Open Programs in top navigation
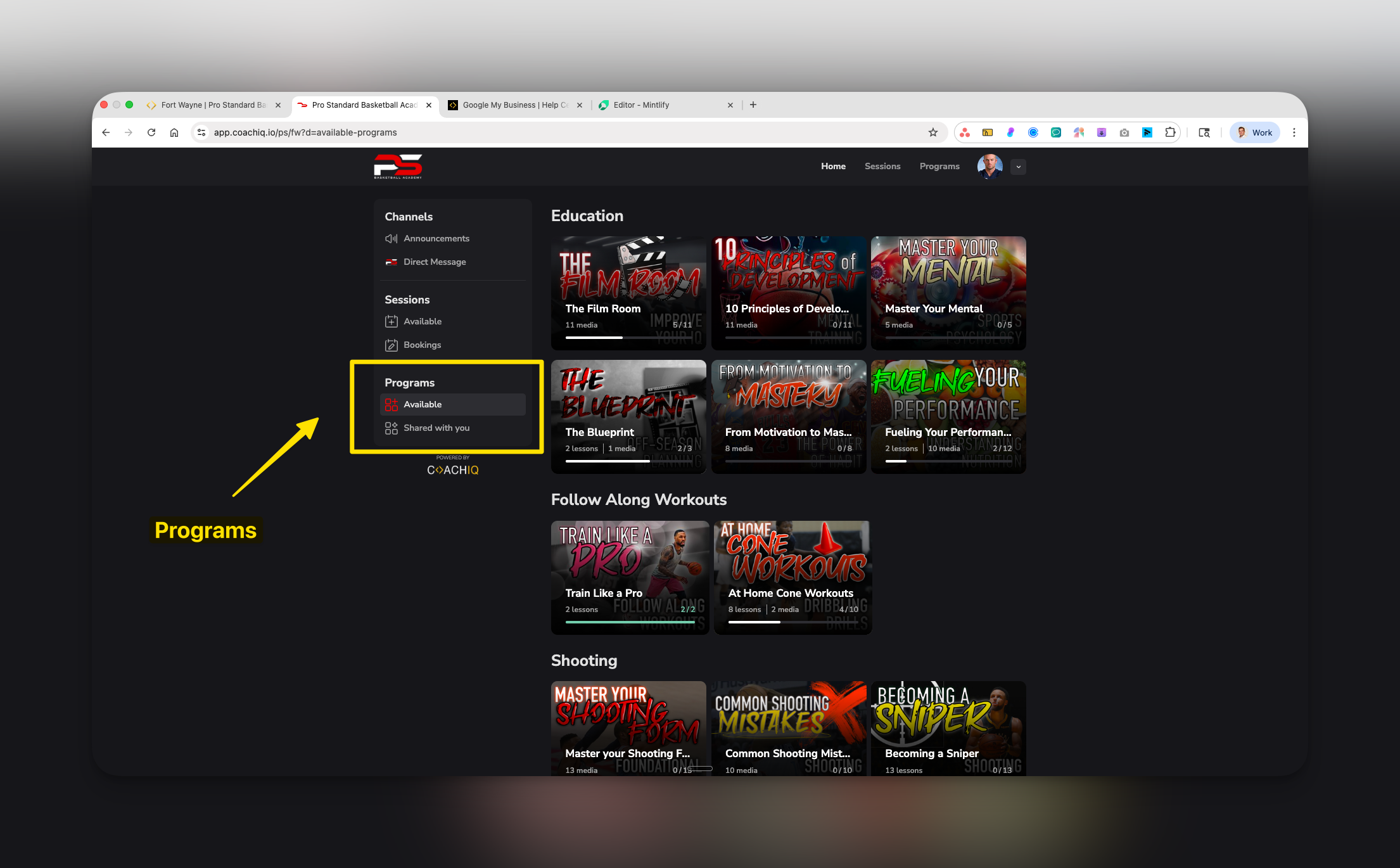This screenshot has width=1400, height=868. click(x=939, y=167)
